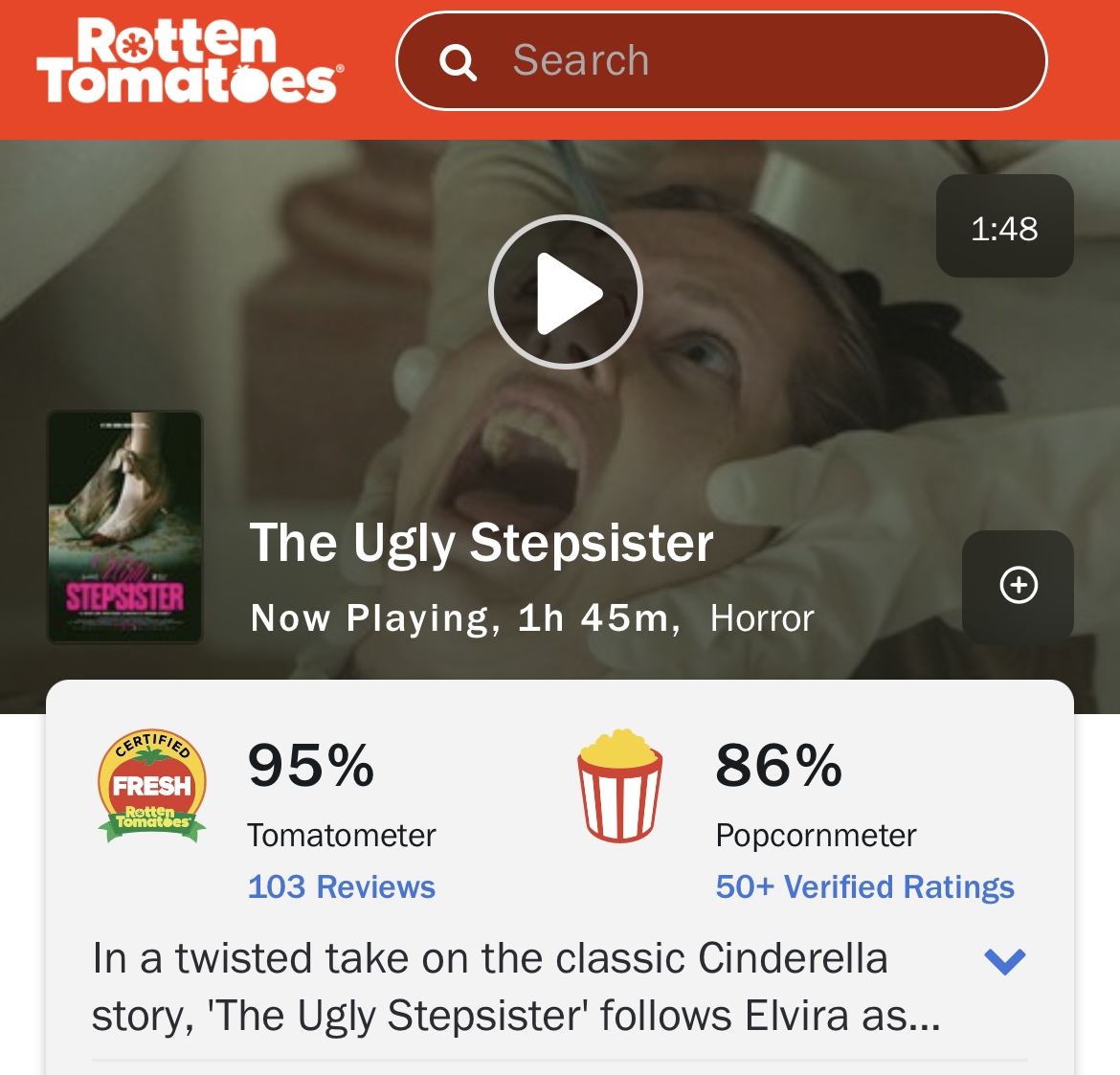
Task: Click the Now Playing status text
Action: [370, 617]
